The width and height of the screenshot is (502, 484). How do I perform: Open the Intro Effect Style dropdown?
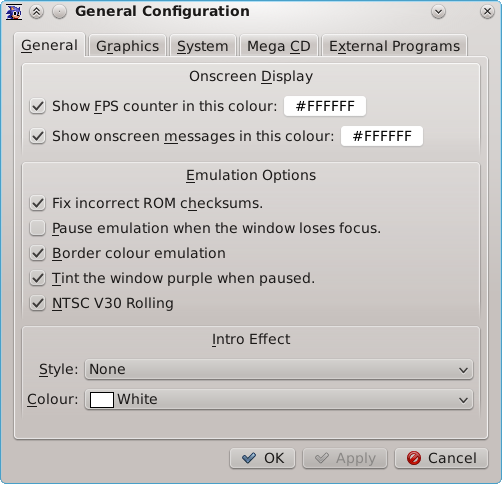[279, 369]
